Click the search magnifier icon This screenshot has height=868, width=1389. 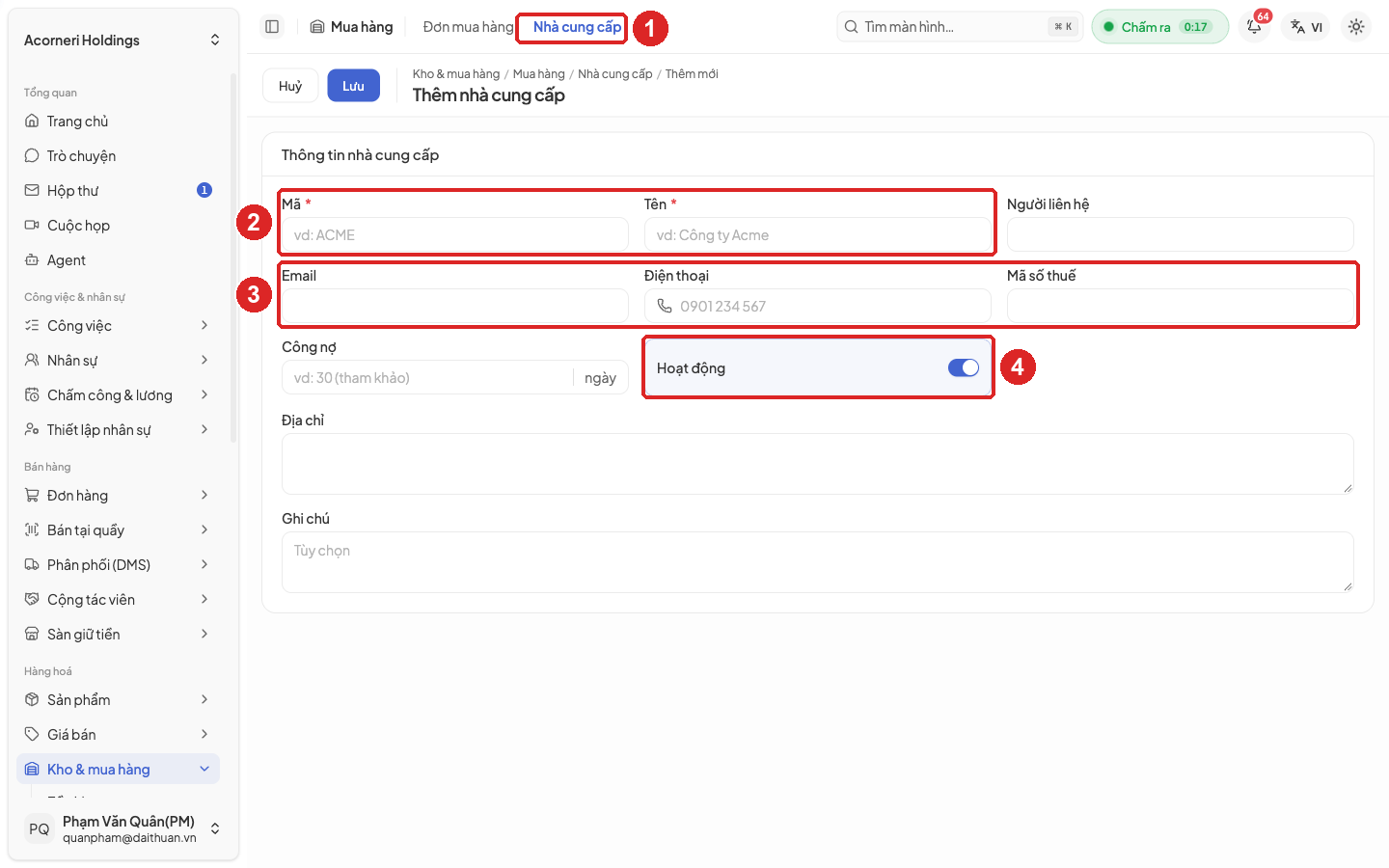click(x=852, y=27)
